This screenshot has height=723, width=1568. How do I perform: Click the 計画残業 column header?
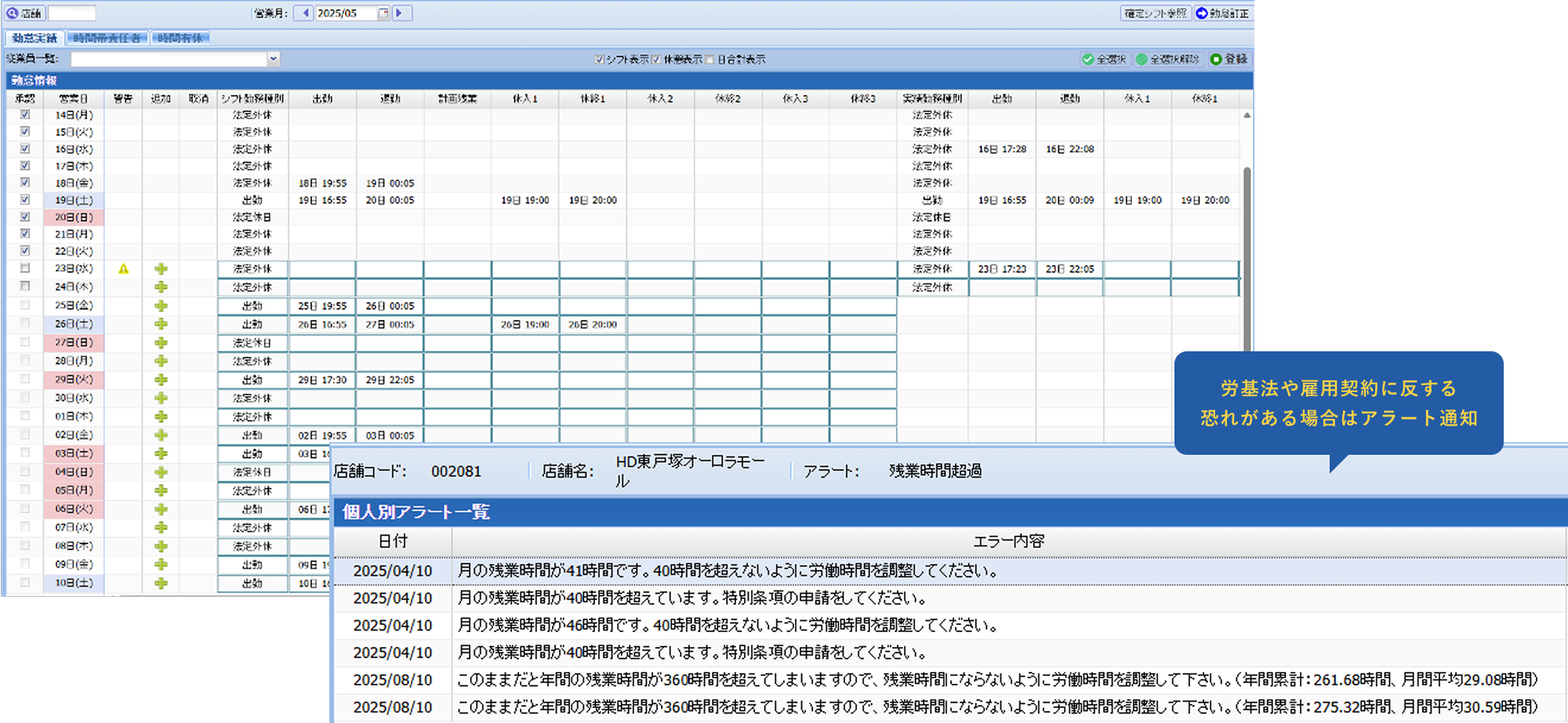458,99
